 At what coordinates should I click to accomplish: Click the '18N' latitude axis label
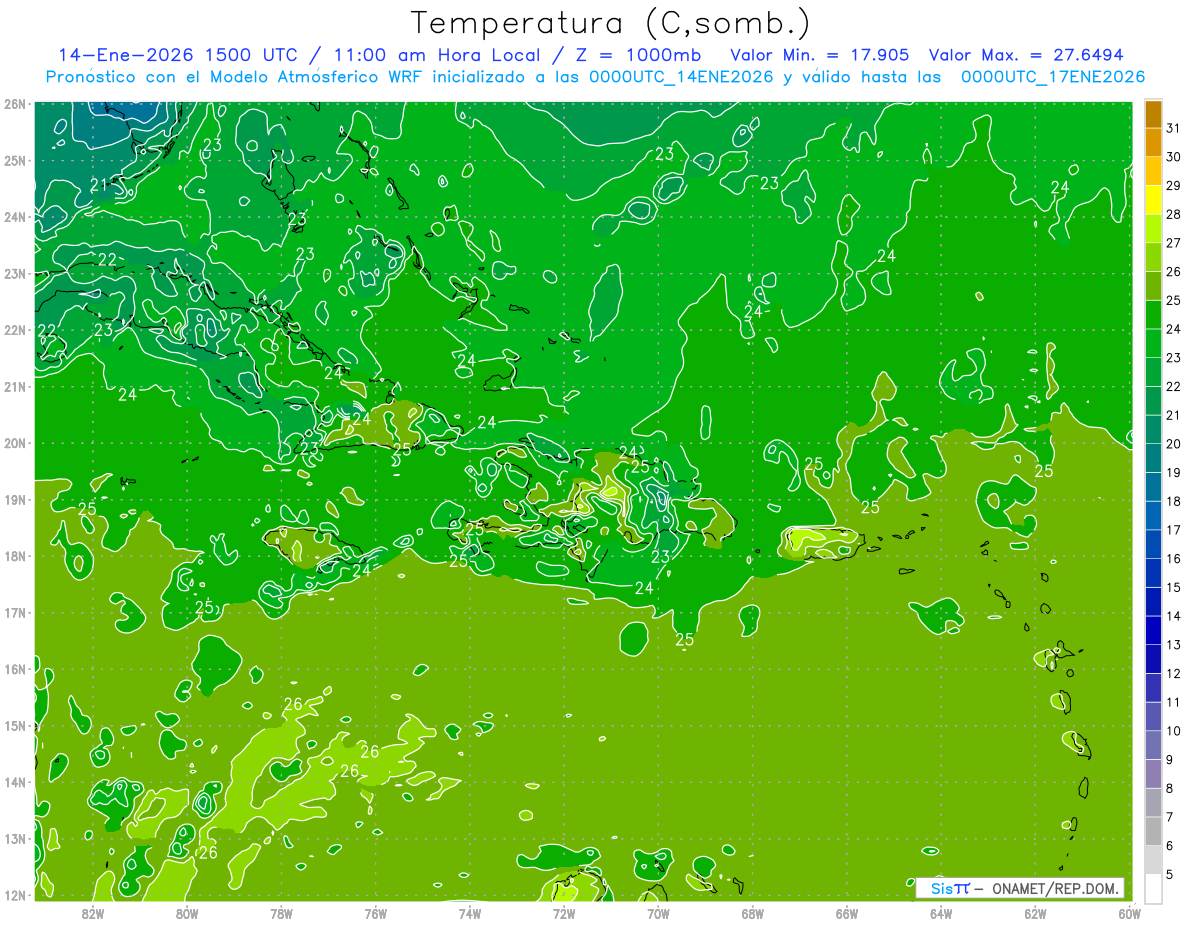point(14,556)
